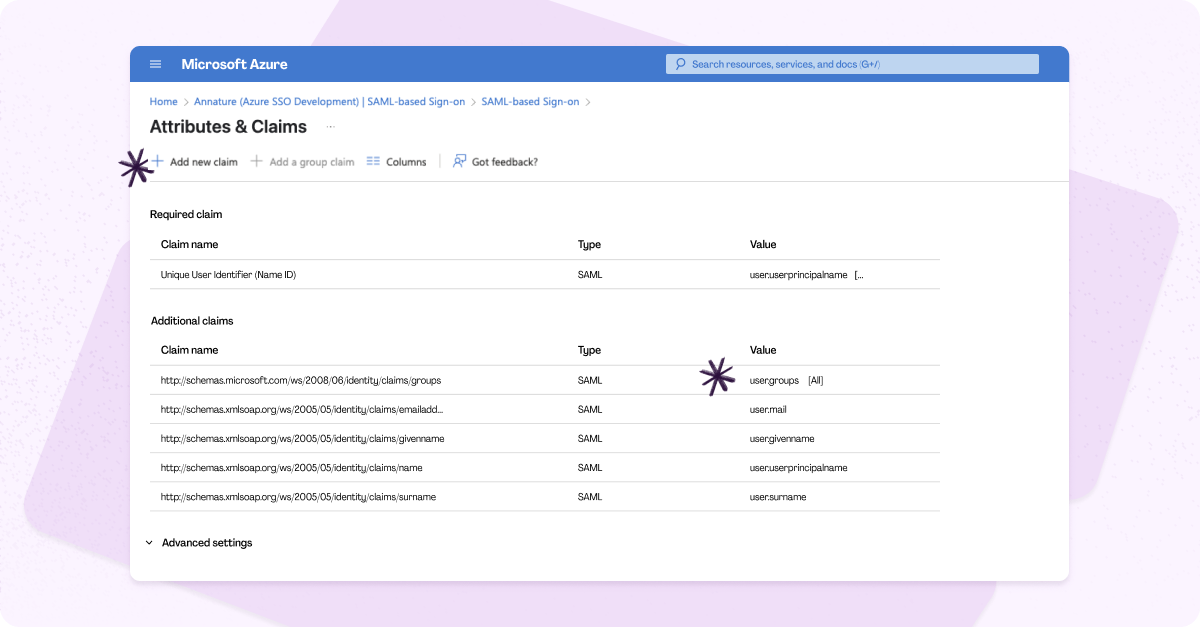
Task: Click the search magnifier icon
Action: pyautogui.click(x=681, y=64)
